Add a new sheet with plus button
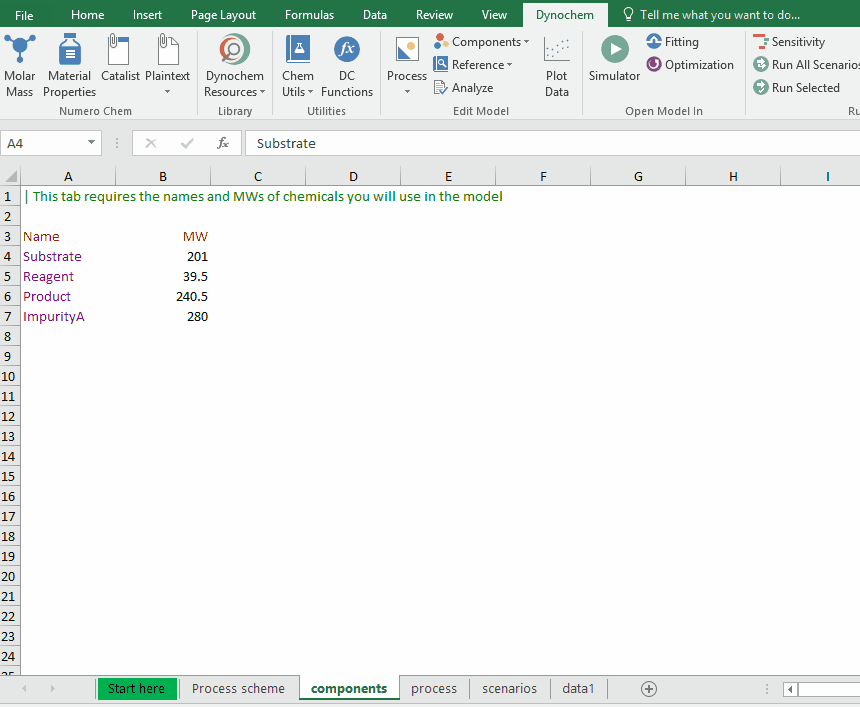 click(x=649, y=688)
